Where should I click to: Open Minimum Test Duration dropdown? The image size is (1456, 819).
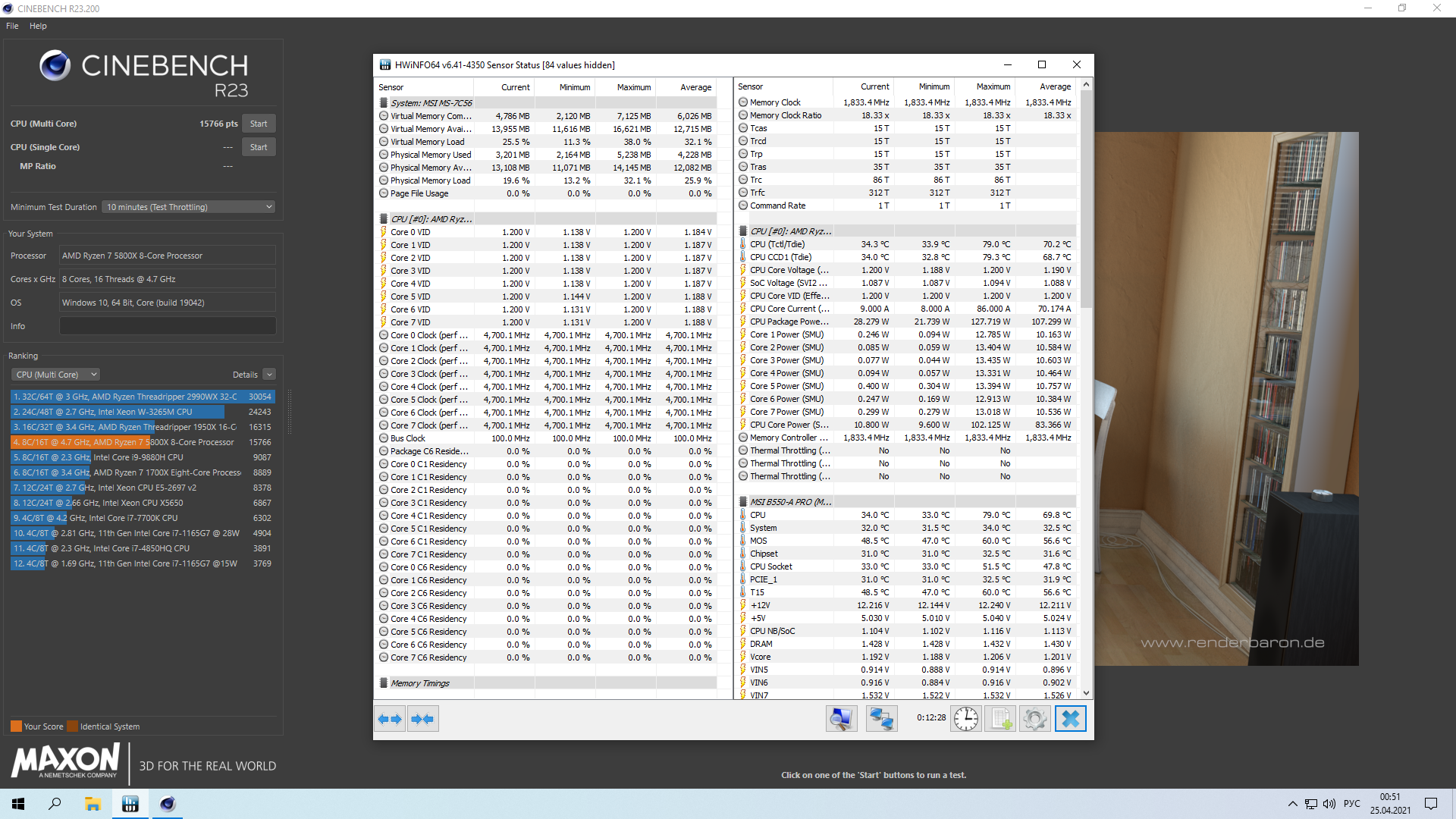tap(189, 207)
